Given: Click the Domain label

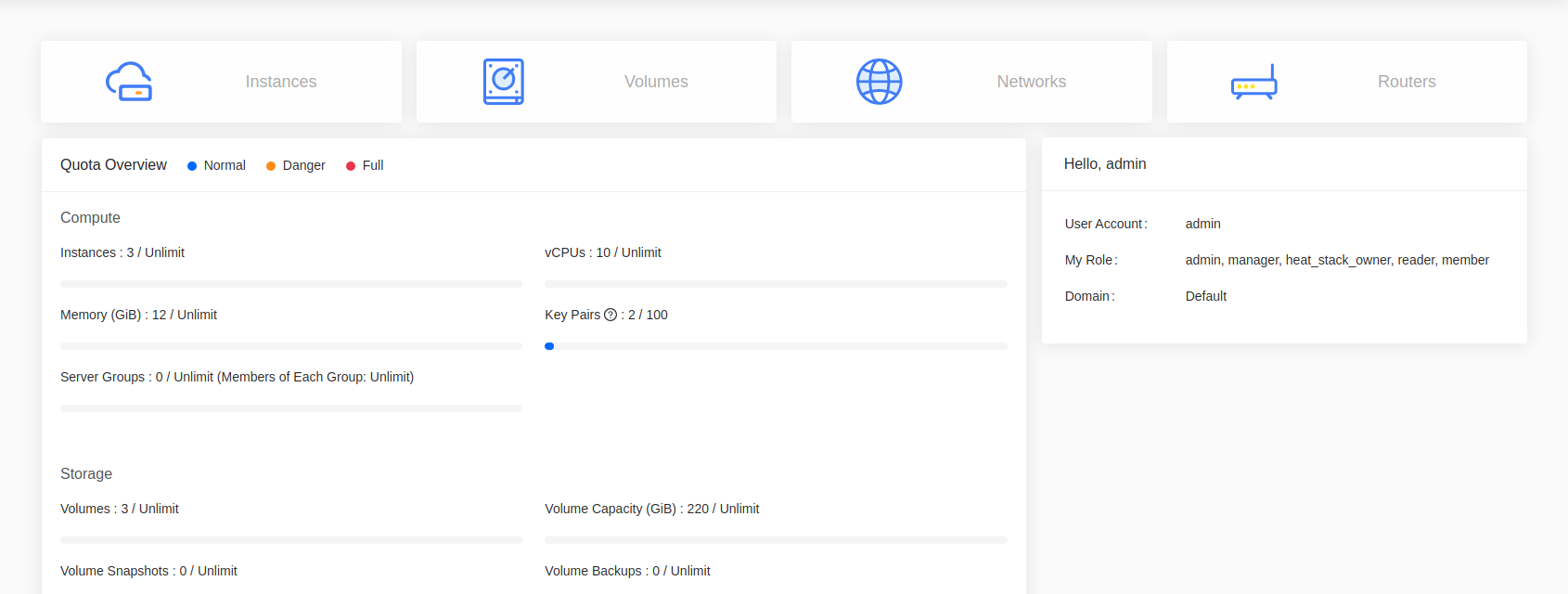Looking at the screenshot, I should point(1090,296).
